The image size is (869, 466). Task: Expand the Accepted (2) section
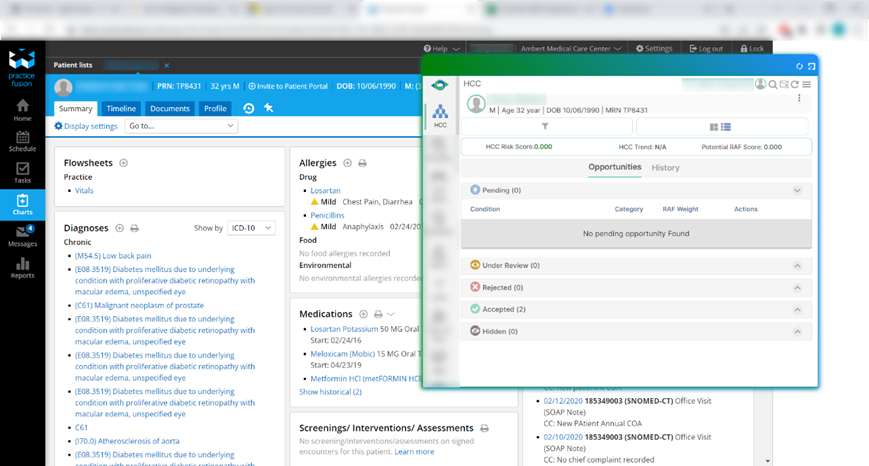tap(797, 309)
